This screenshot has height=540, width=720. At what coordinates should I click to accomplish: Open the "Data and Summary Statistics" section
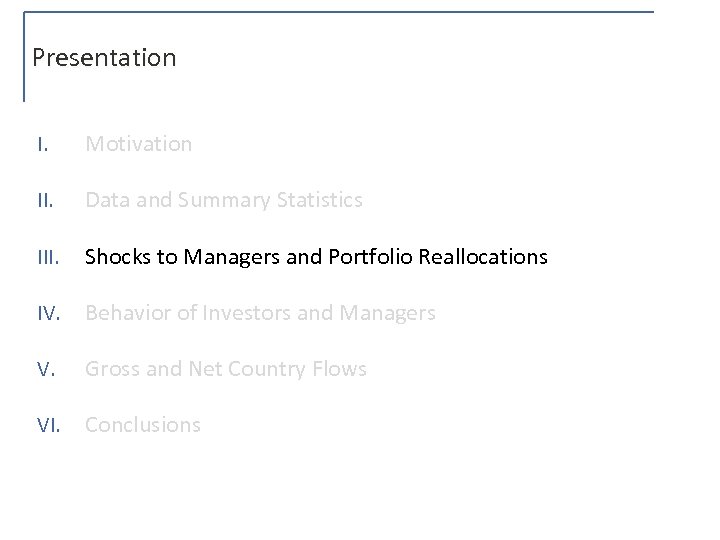[x=224, y=201]
